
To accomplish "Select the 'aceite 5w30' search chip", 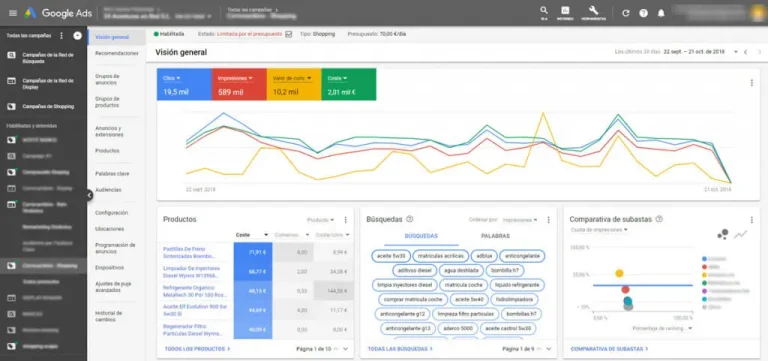I will click(x=390, y=256).
